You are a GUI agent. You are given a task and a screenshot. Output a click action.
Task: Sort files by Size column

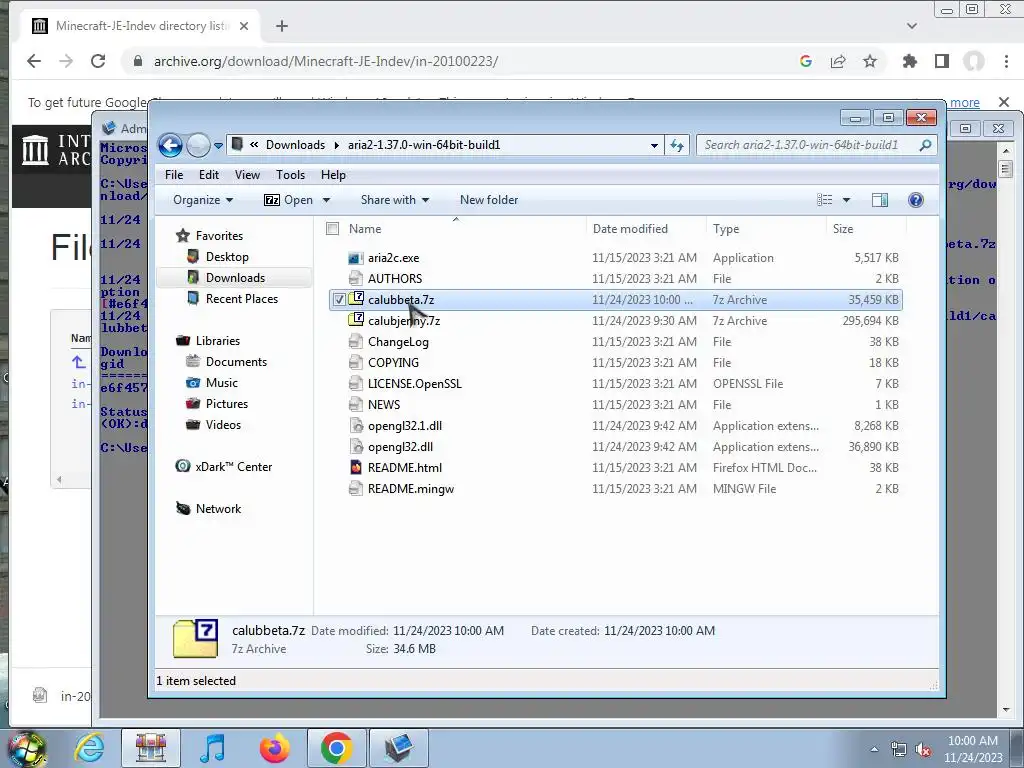click(x=842, y=229)
